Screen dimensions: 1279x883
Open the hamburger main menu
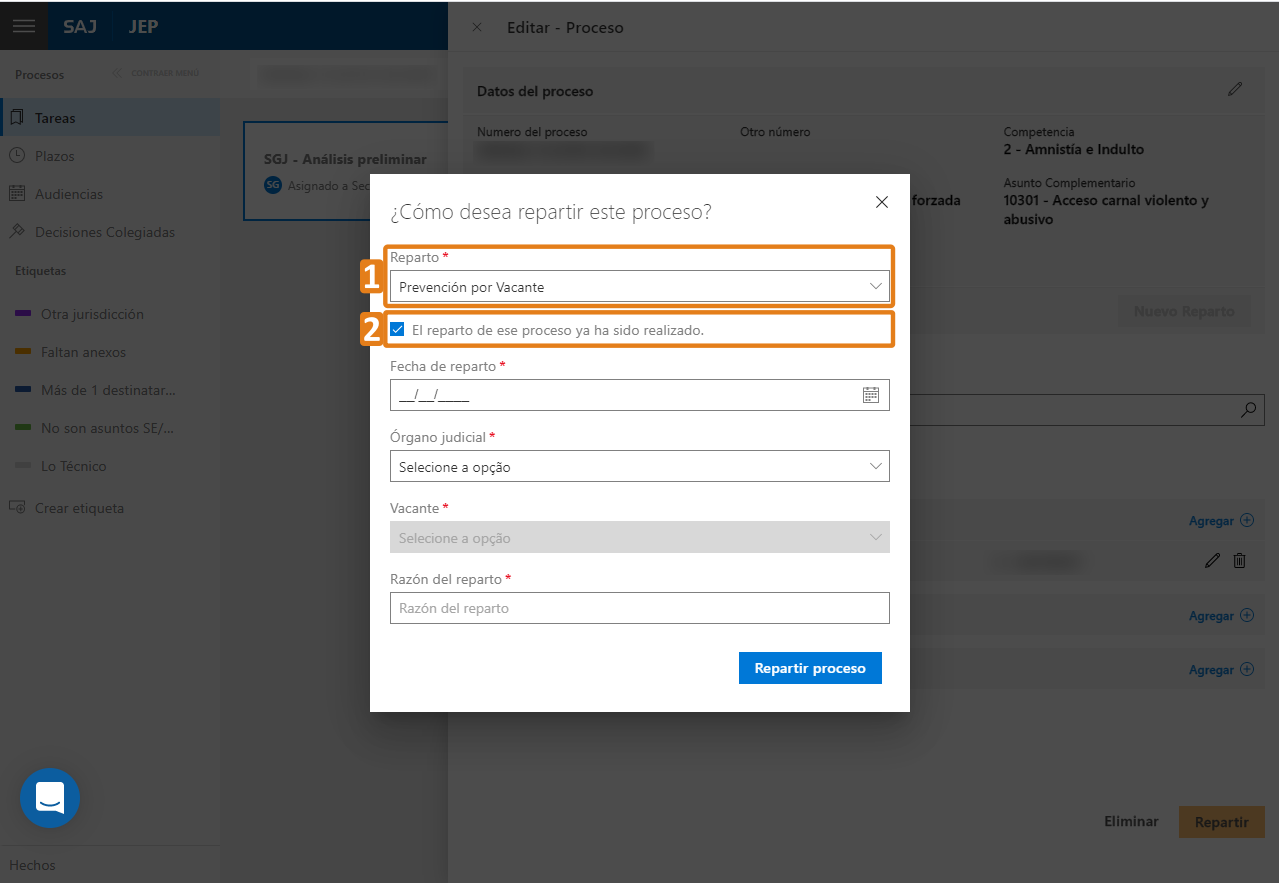[x=24, y=26]
